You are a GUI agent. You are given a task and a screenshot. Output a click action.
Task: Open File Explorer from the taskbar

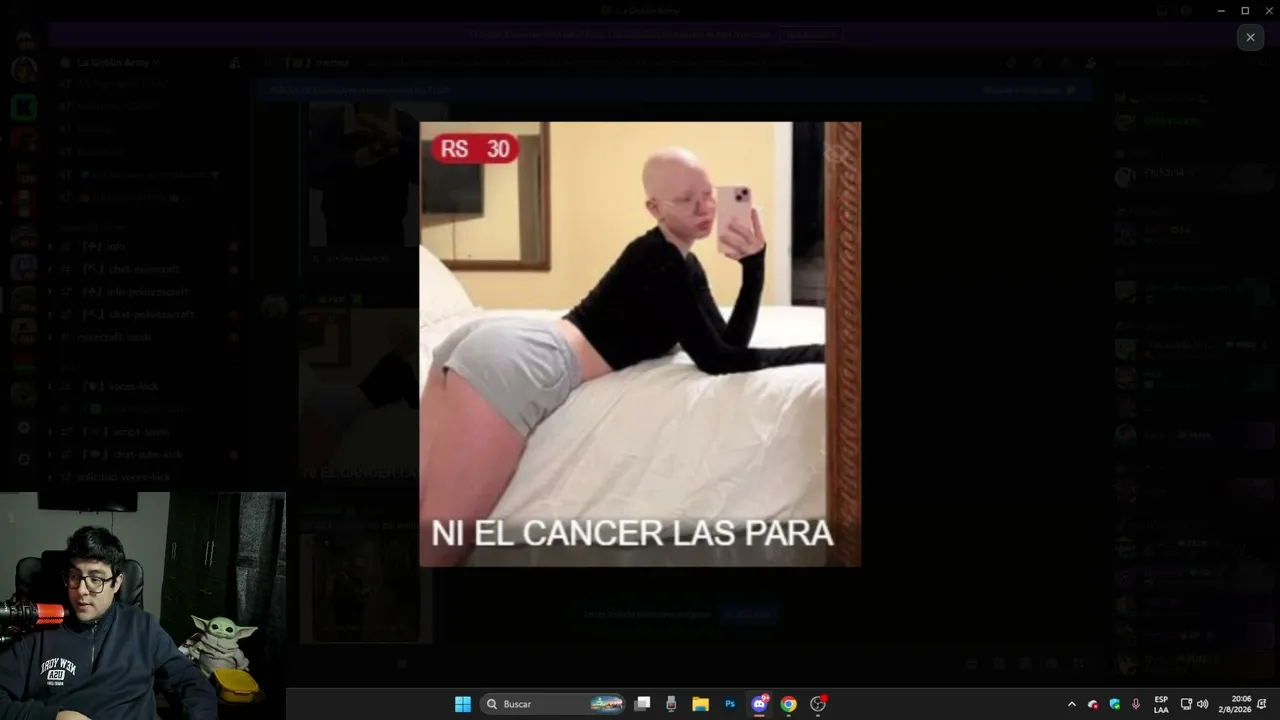(x=700, y=704)
